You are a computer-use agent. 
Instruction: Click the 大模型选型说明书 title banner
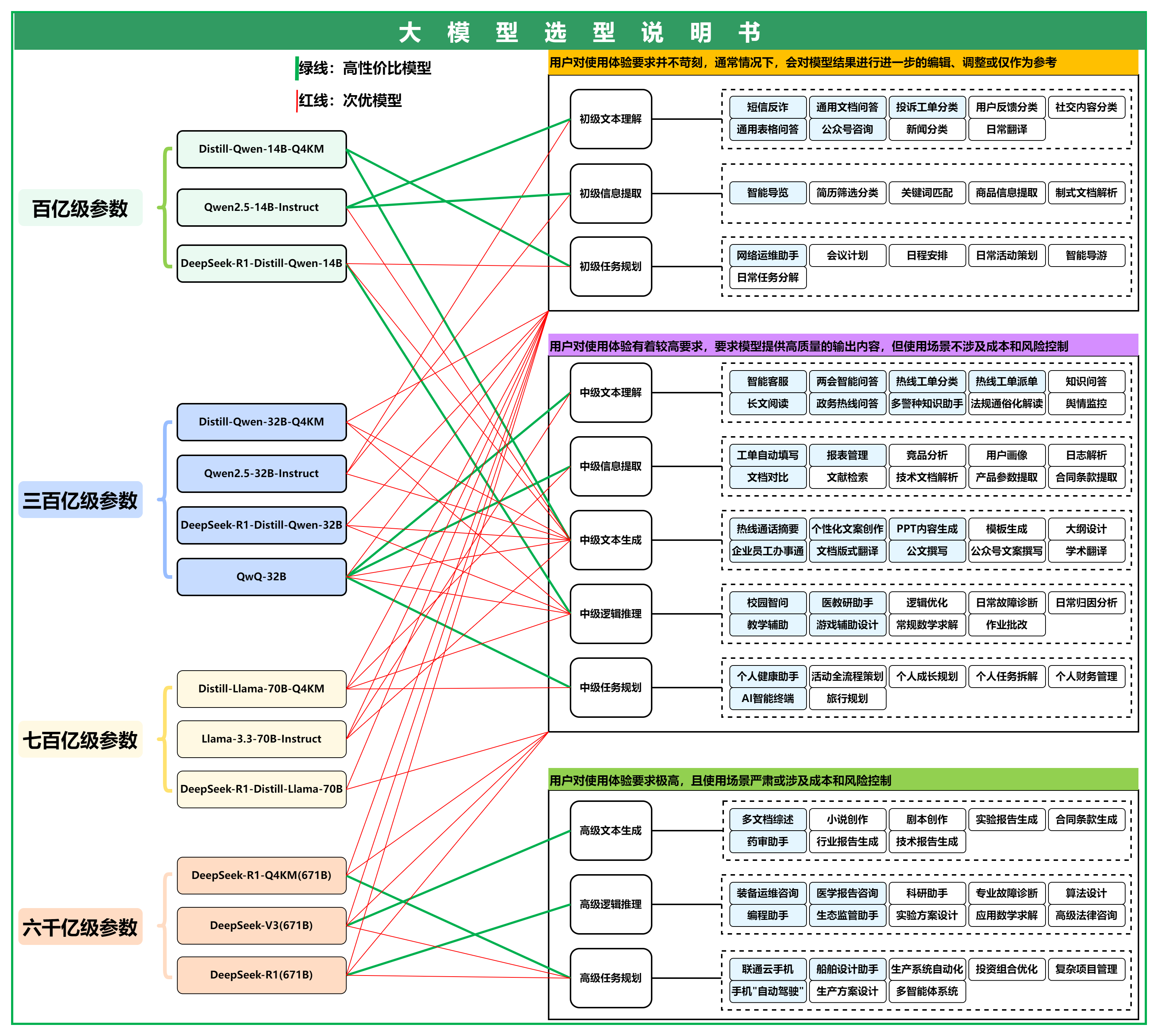[x=579, y=32]
